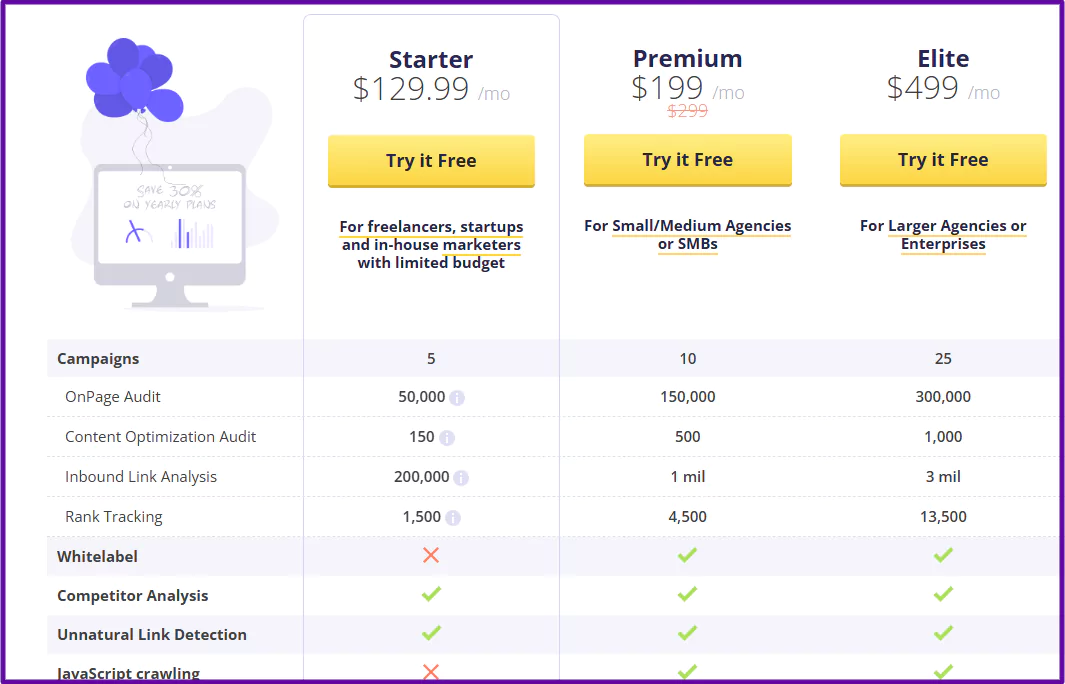Image resolution: width=1065 pixels, height=684 pixels.
Task: Click Elite Unnatural Link Detection checkmark
Action: pos(943,633)
